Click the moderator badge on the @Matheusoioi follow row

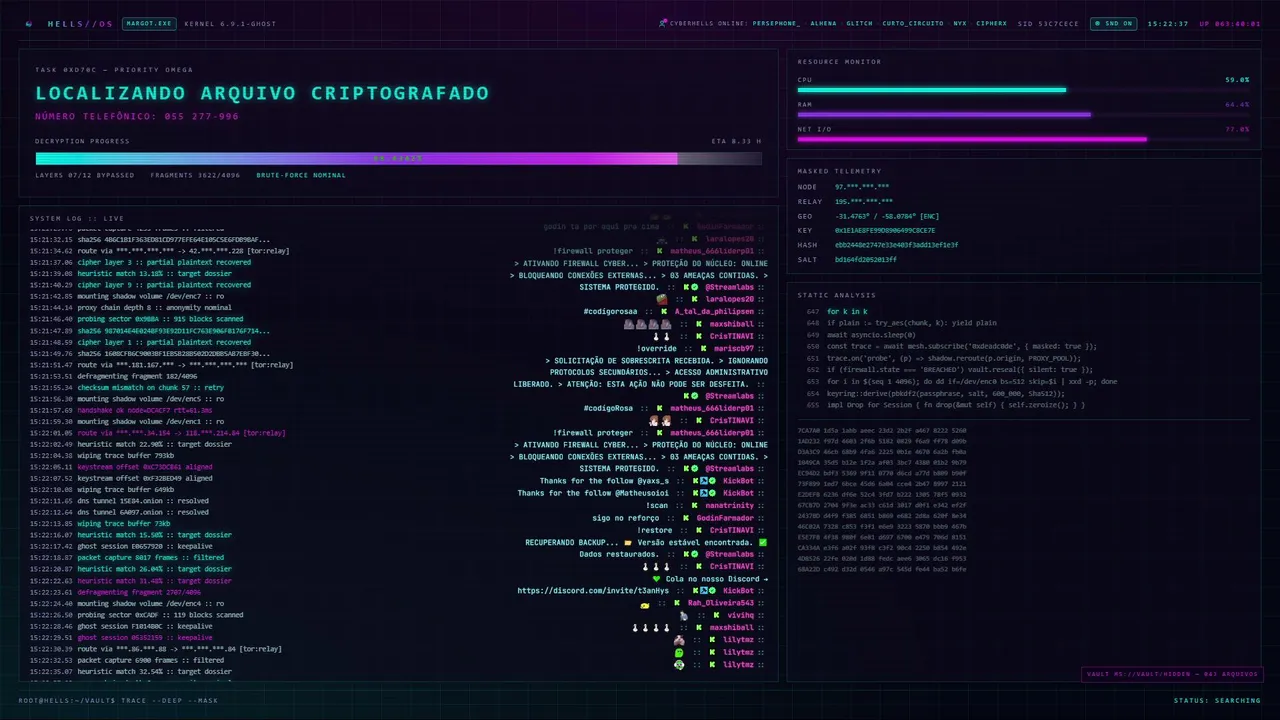(704, 493)
